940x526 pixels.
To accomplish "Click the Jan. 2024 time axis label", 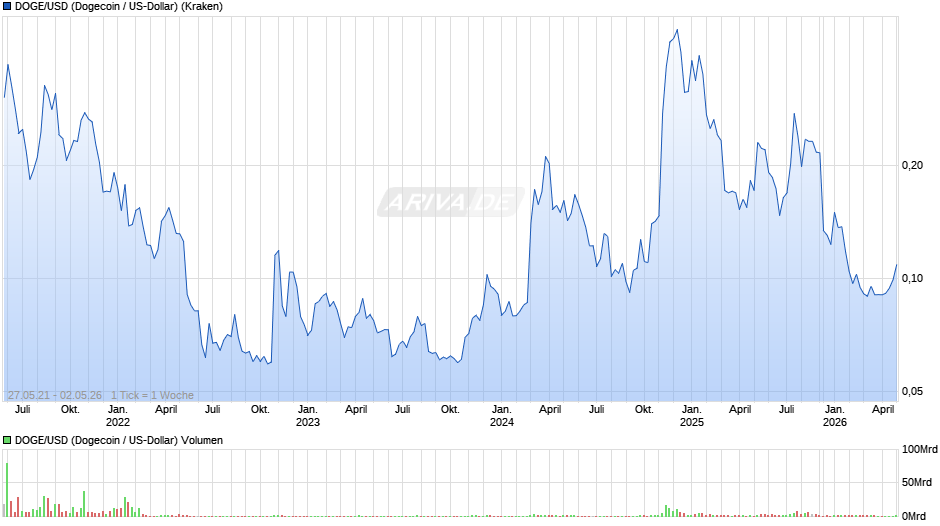I will [x=502, y=416].
